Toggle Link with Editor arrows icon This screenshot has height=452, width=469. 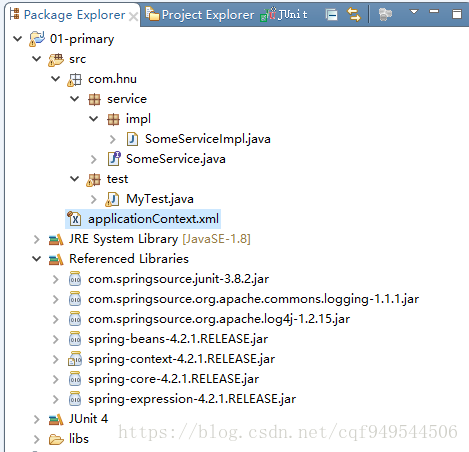click(x=354, y=15)
